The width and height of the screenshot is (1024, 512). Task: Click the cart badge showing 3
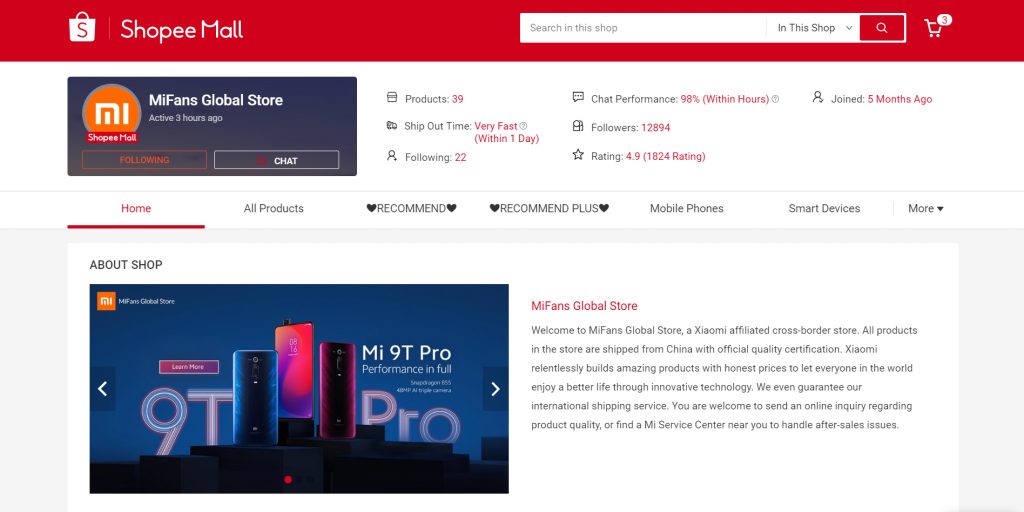tap(944, 20)
